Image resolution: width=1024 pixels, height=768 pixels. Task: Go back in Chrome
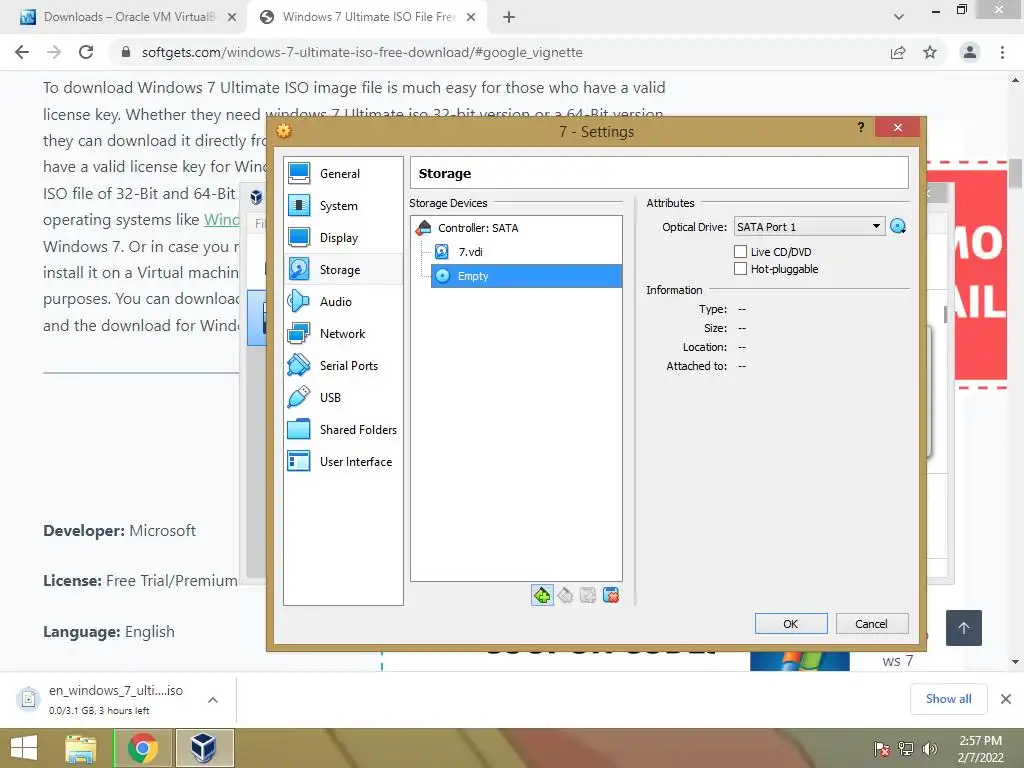[22, 52]
